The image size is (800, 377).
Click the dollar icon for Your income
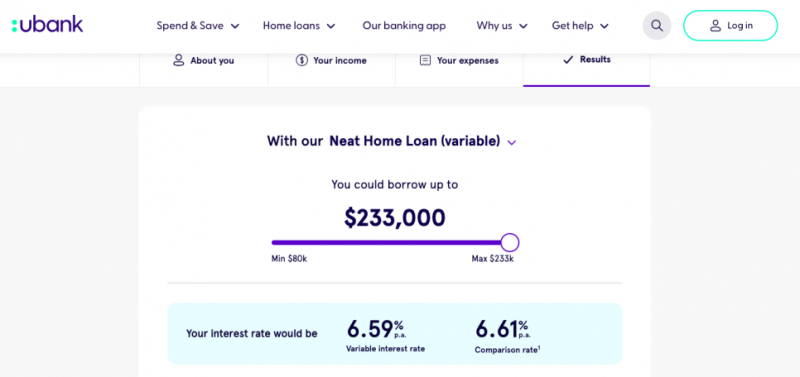[x=302, y=60]
